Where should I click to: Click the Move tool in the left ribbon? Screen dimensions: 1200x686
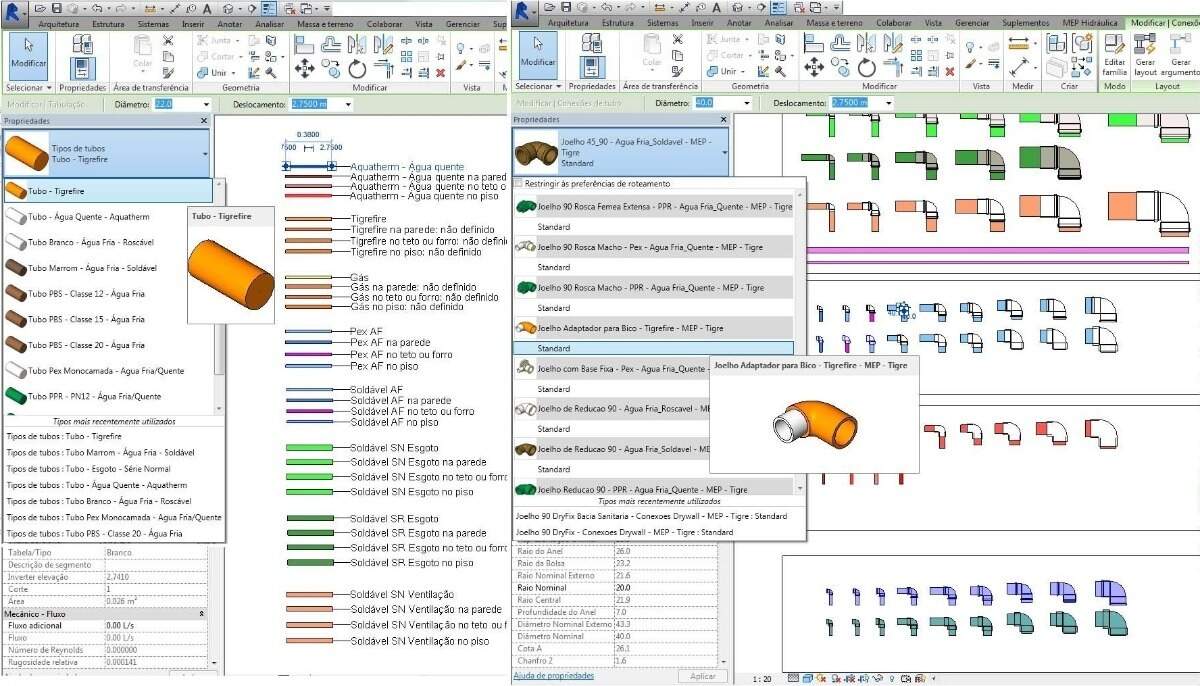coord(305,68)
